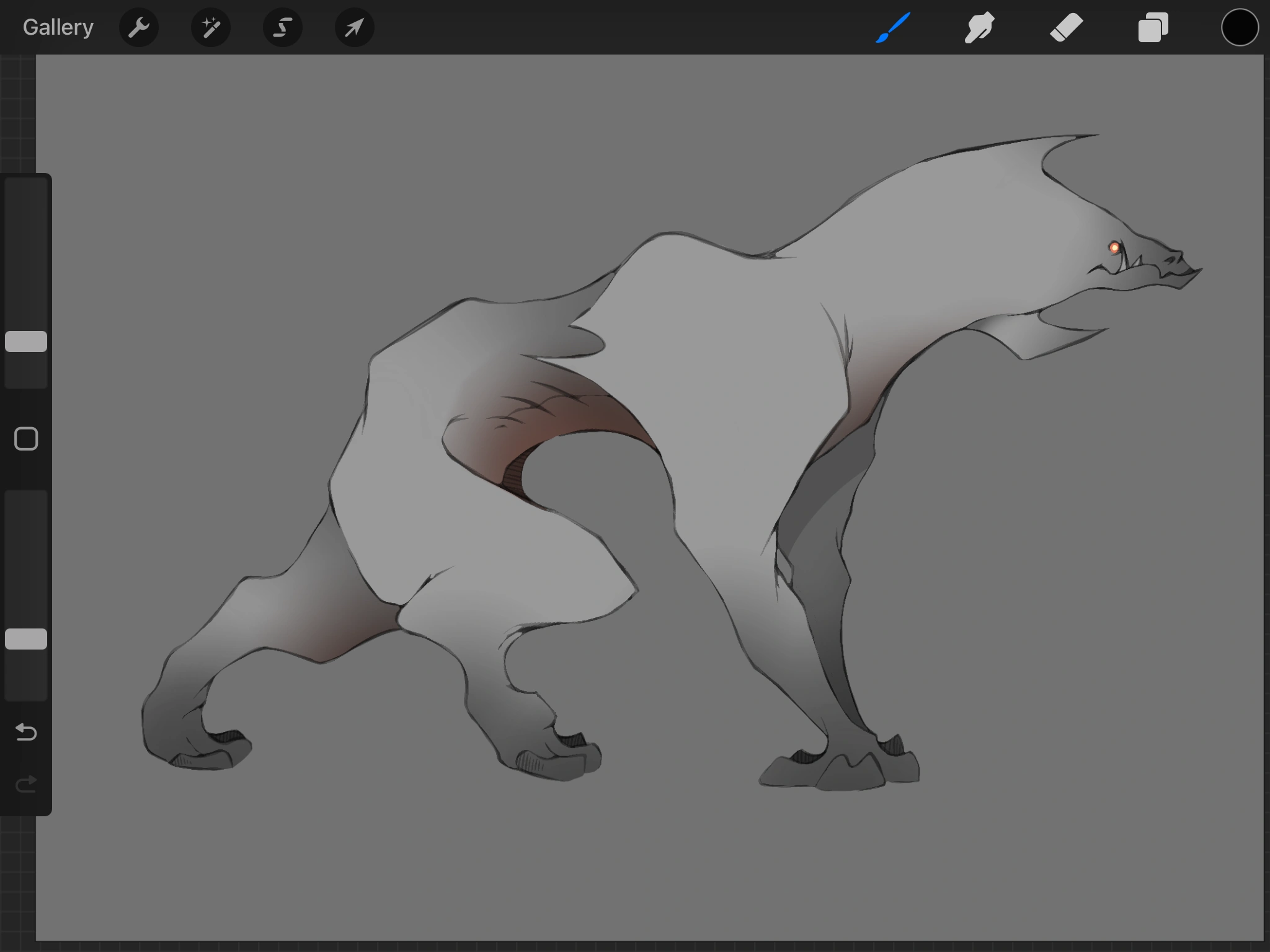Tap the creature's glowing orange eye
1270x952 pixels.
(1114, 247)
